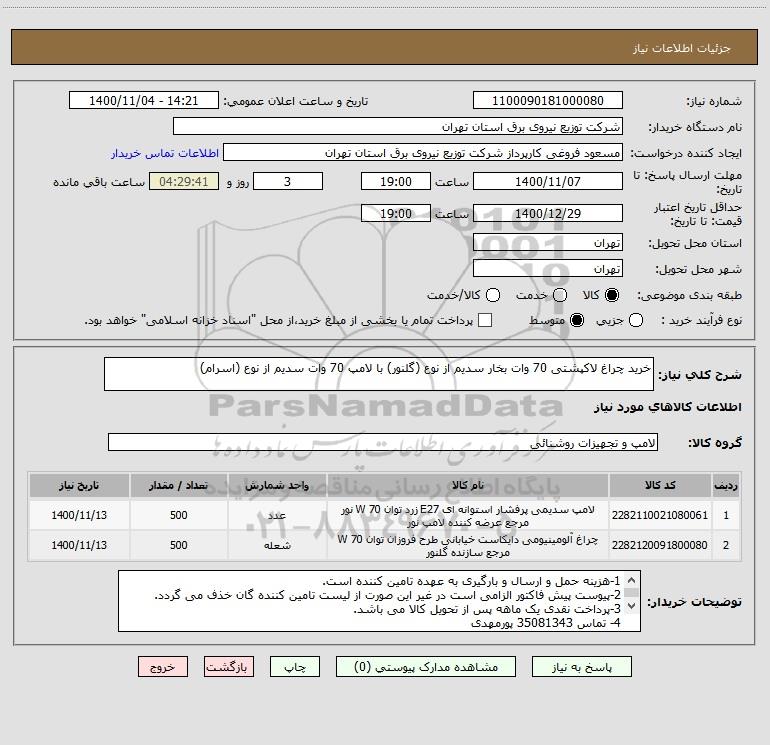Click the need date in row 2

click(x=79, y=545)
